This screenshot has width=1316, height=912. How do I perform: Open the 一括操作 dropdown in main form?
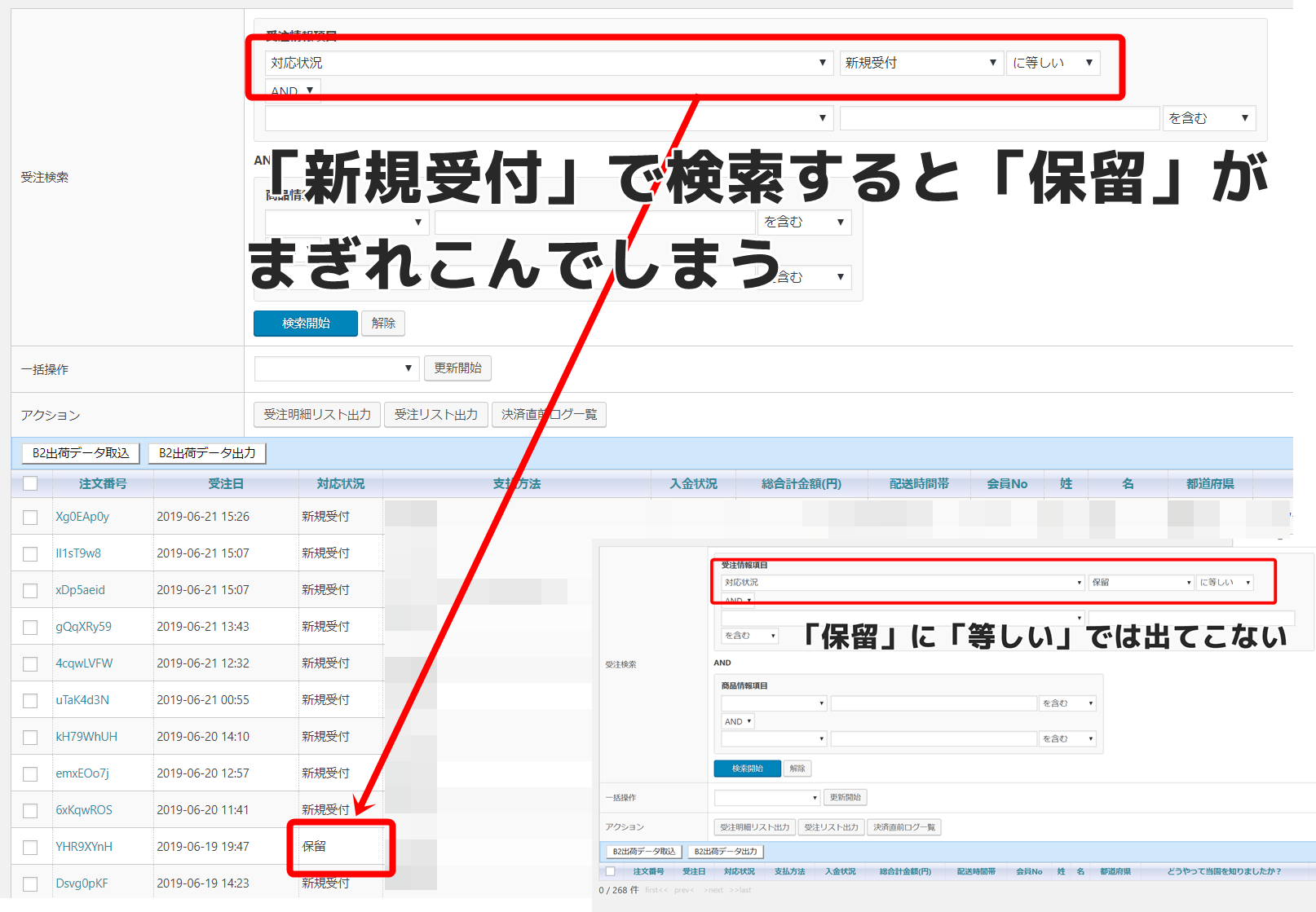(337, 368)
